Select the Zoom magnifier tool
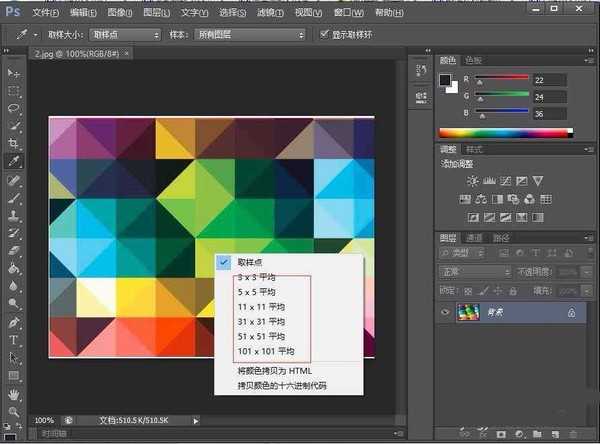This screenshot has width=600, height=444. [x=14, y=411]
